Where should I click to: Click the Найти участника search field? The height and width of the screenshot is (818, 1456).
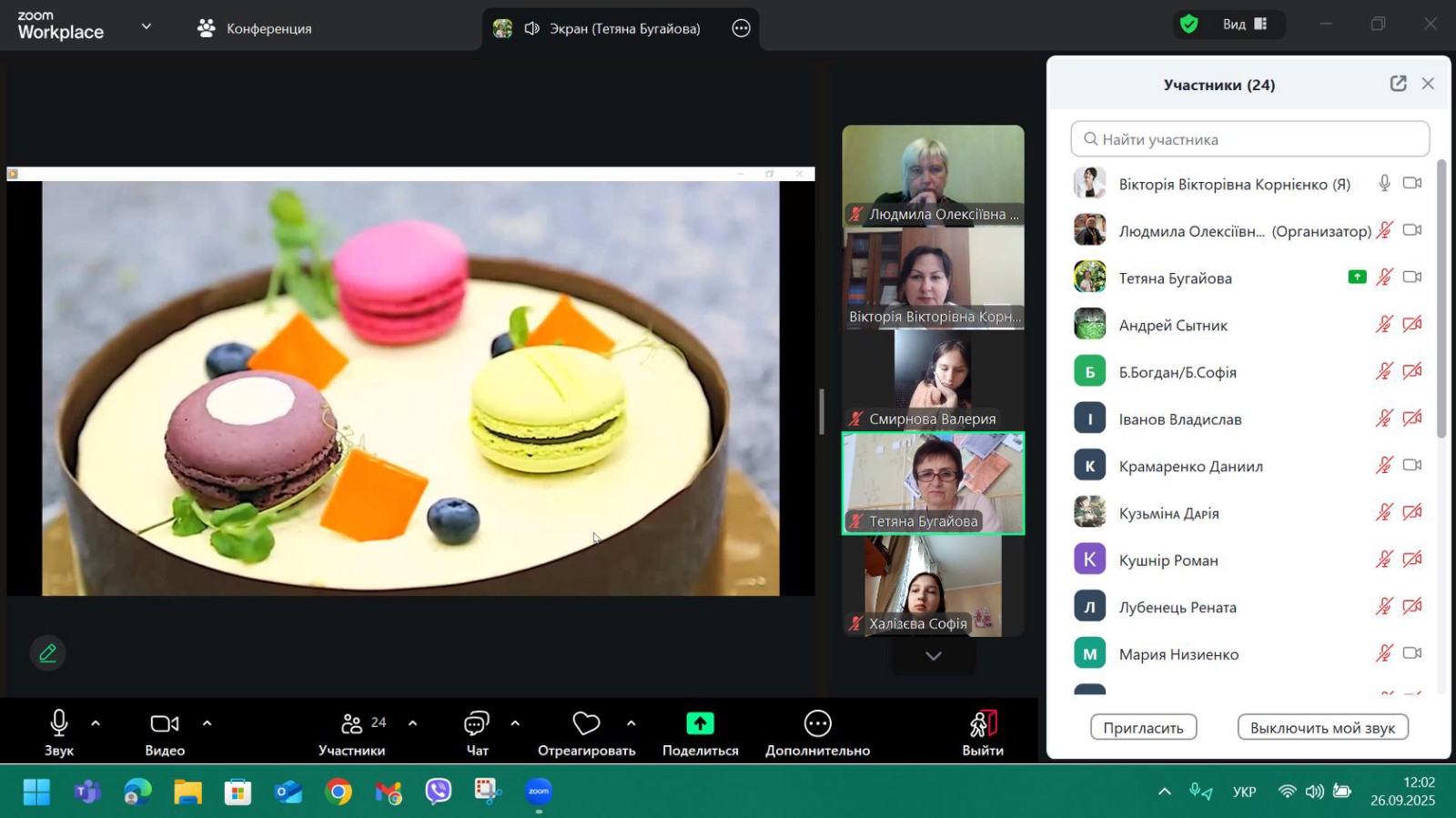click(x=1250, y=139)
